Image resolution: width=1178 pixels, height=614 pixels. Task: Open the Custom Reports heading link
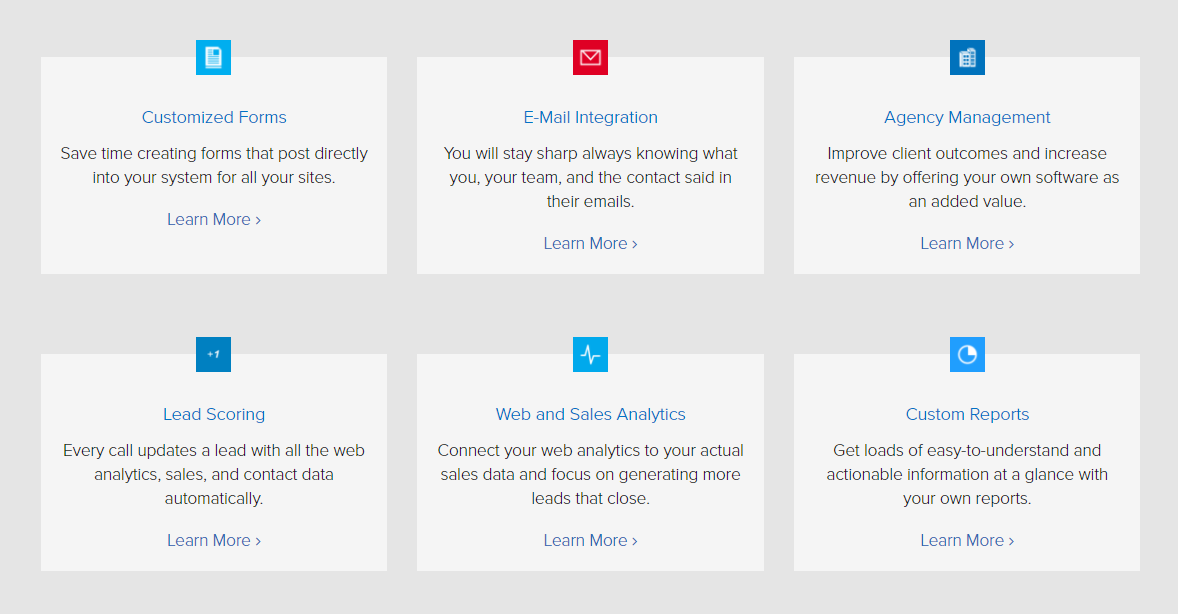point(967,414)
